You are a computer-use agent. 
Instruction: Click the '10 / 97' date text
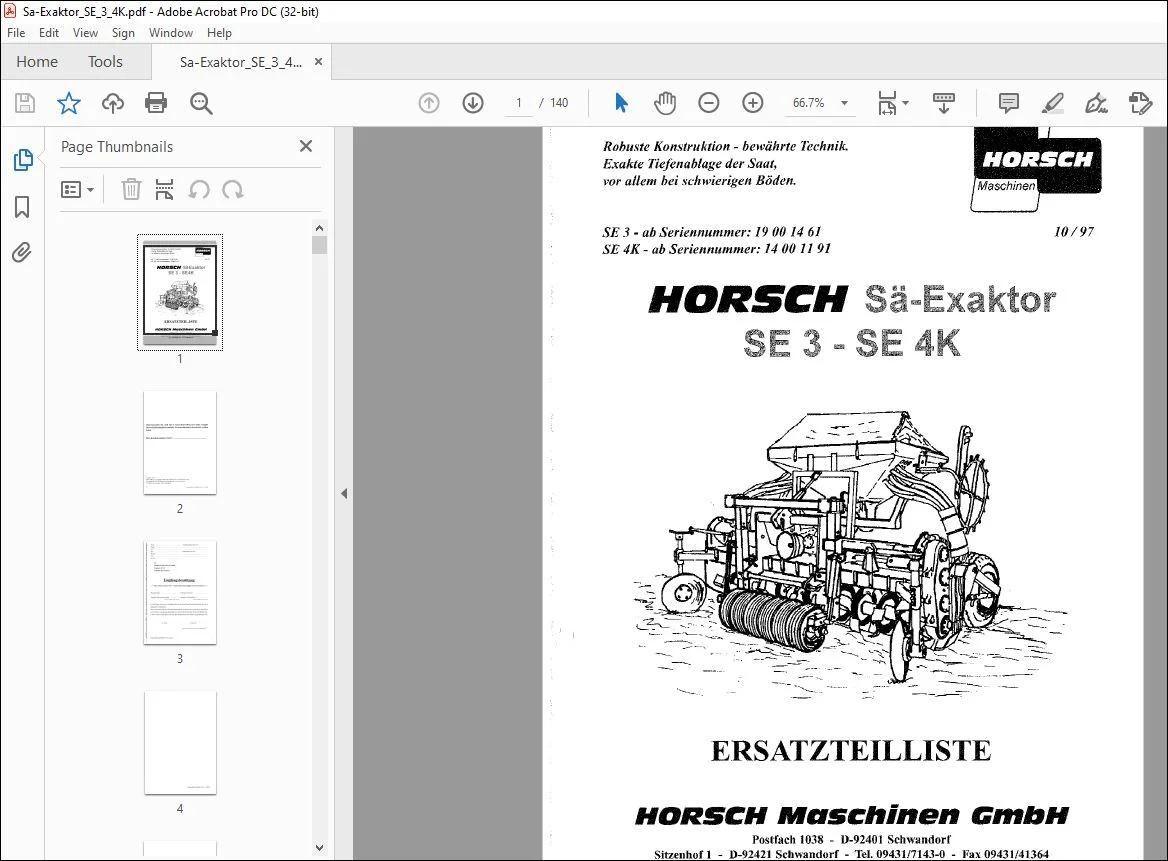tap(1073, 232)
